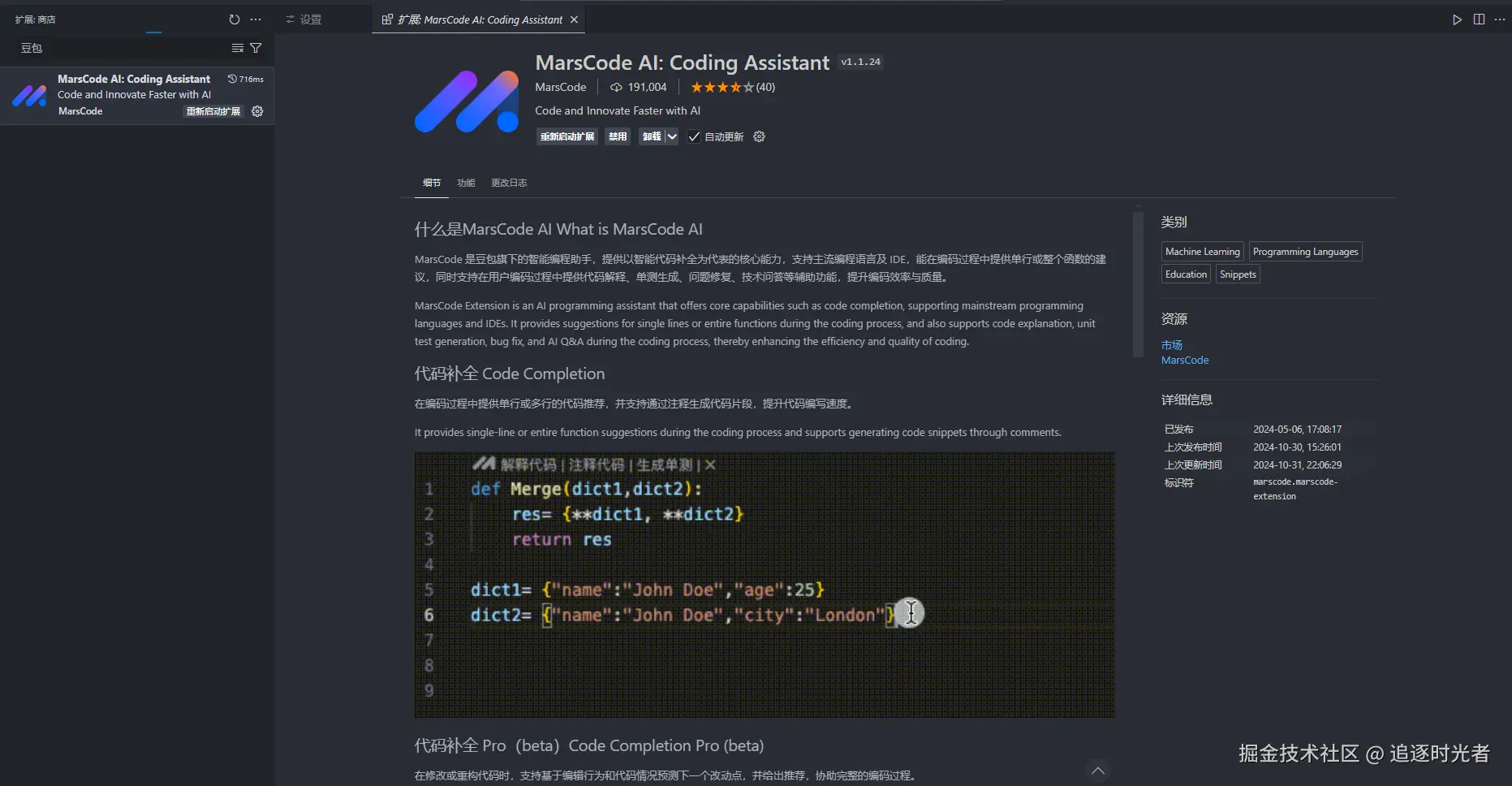Image resolution: width=1512 pixels, height=786 pixels.
Task: Click the 卸载 uninstall button
Action: [652, 136]
